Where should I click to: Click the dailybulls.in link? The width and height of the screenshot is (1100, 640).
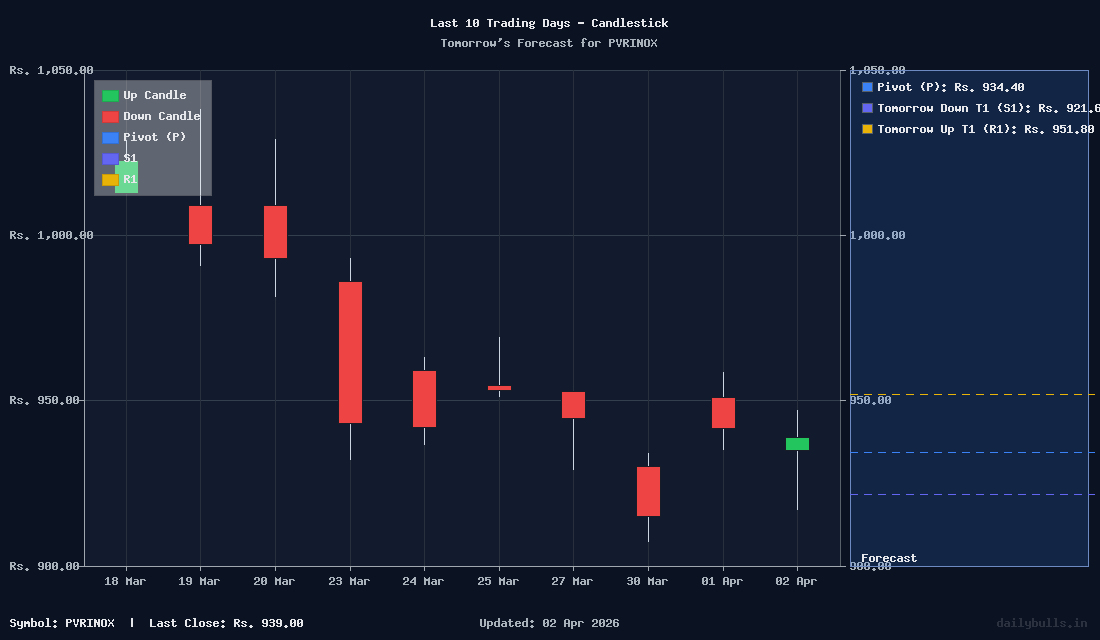click(x=1043, y=622)
